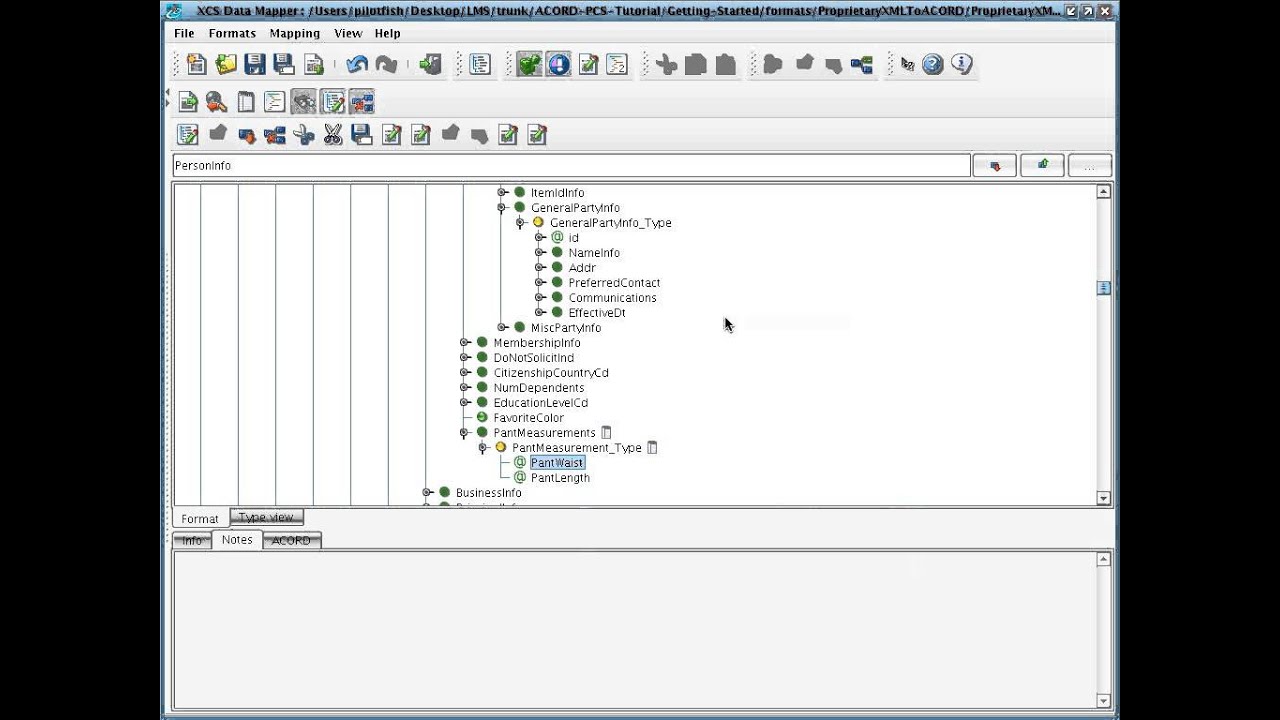The image size is (1280, 720).
Task: Open the Help menu
Action: click(387, 33)
